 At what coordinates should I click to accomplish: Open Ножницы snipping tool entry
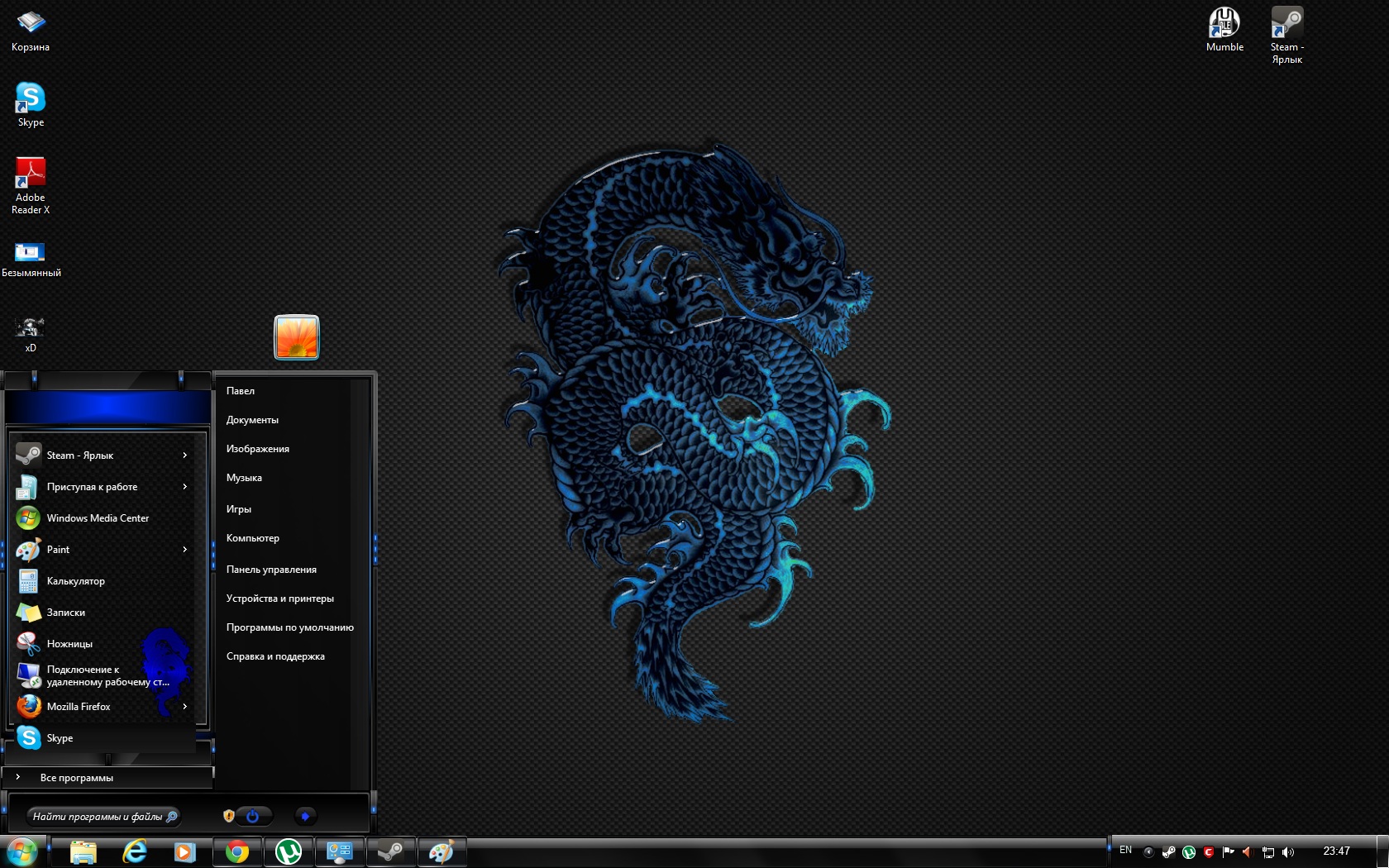104,644
